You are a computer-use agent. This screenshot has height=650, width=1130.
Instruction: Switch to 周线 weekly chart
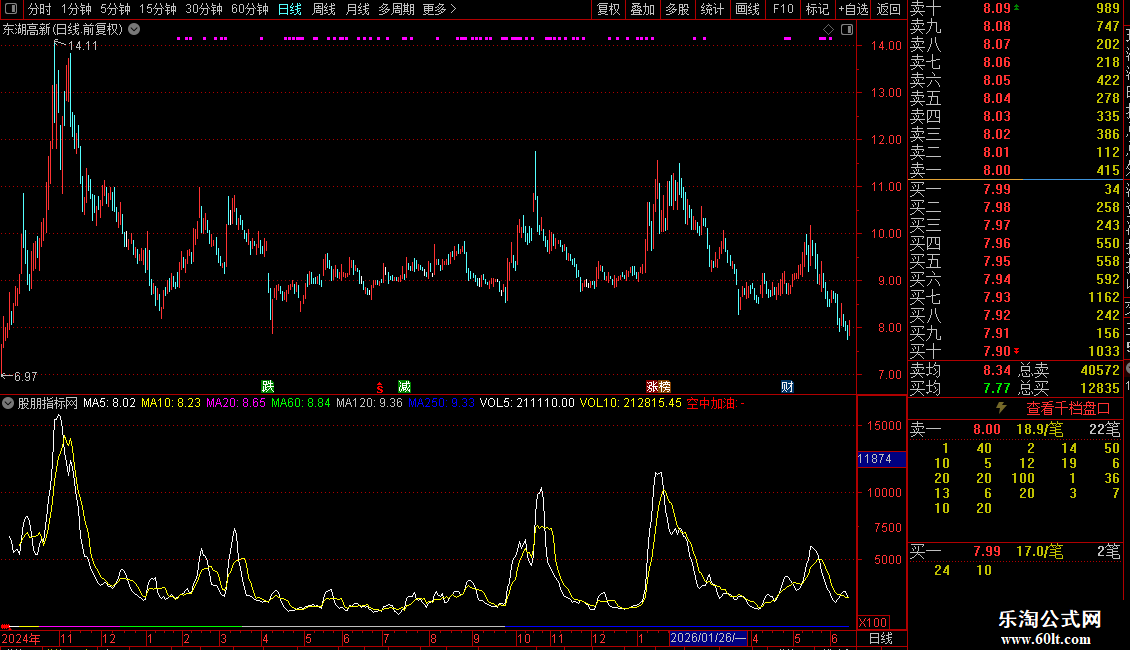324,9
